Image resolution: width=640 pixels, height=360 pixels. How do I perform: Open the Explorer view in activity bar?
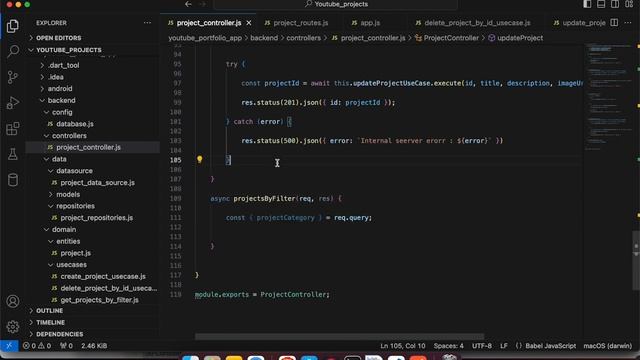click(x=13, y=26)
